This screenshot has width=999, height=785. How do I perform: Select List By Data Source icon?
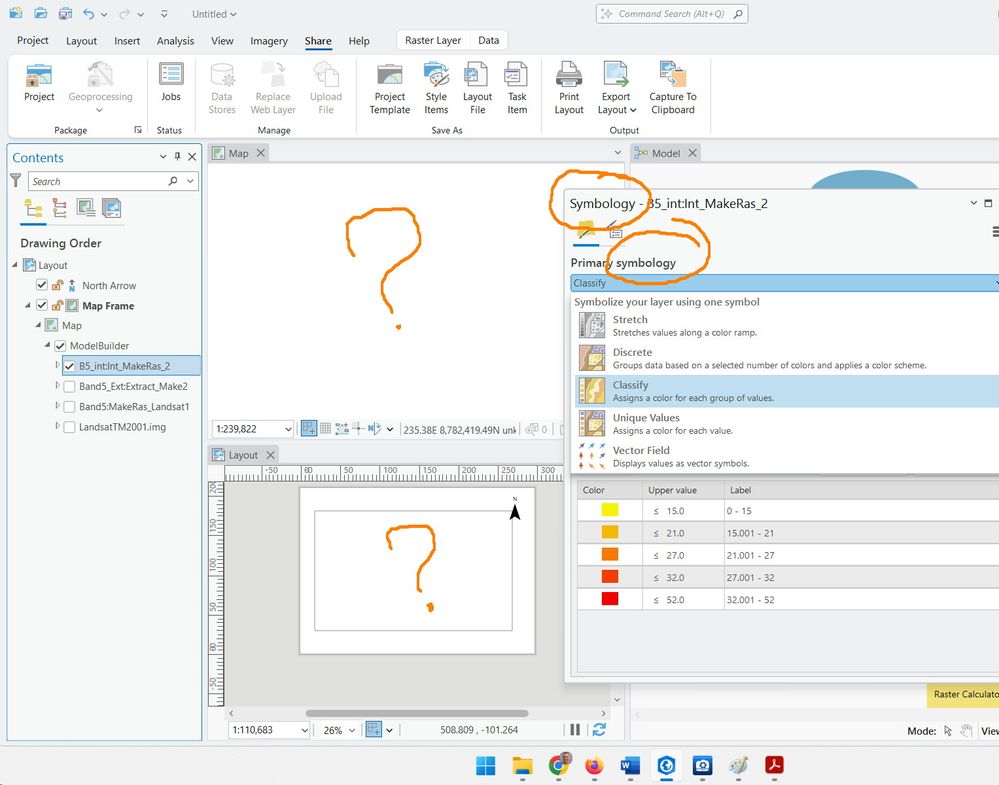click(59, 208)
